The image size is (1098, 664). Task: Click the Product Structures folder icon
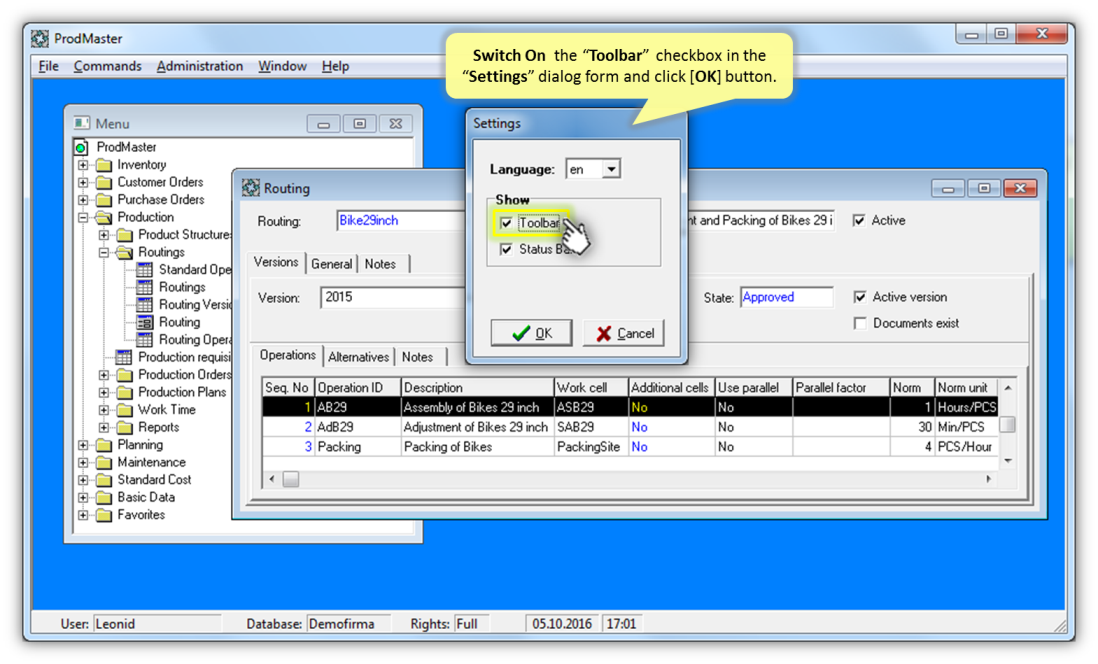(125, 235)
